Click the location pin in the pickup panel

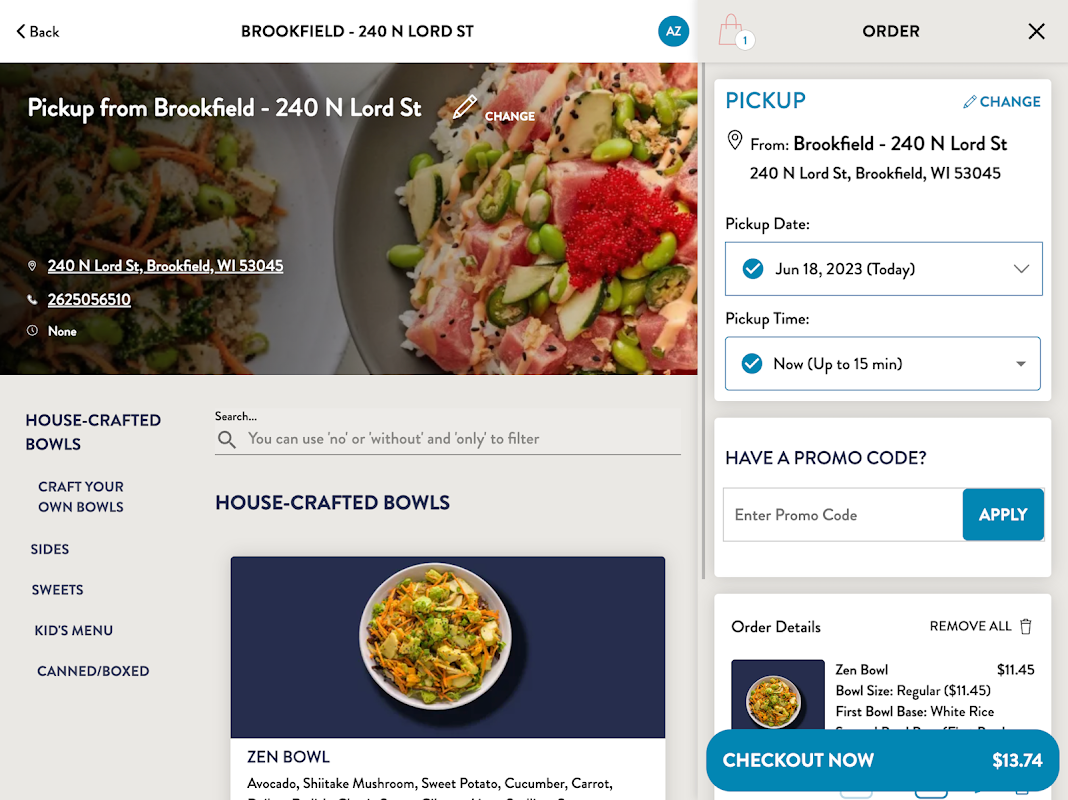point(734,140)
